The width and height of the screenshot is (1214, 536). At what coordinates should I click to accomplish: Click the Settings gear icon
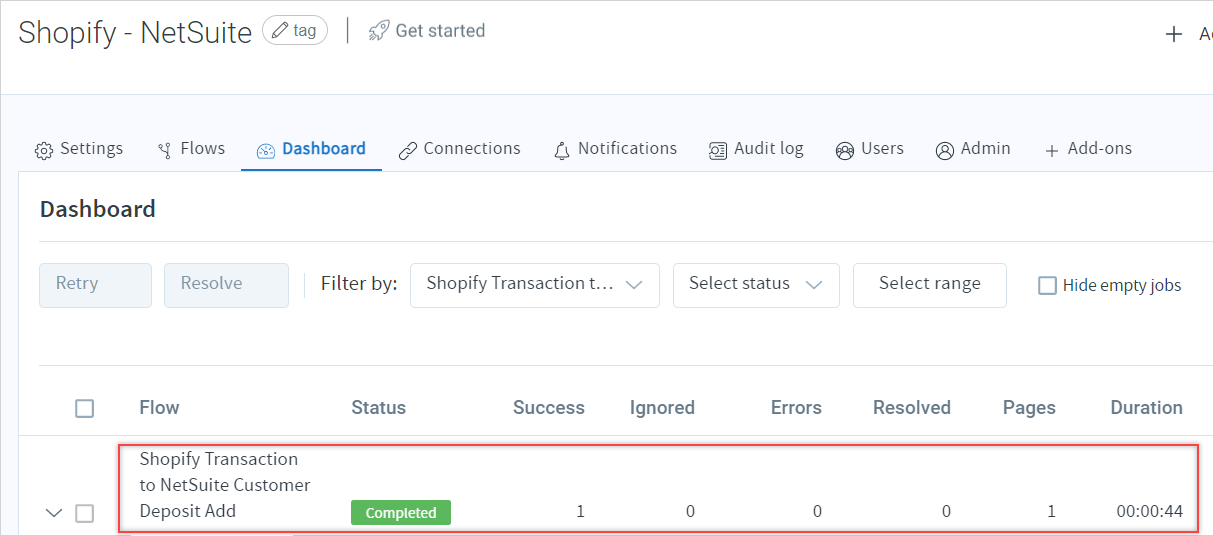click(44, 150)
